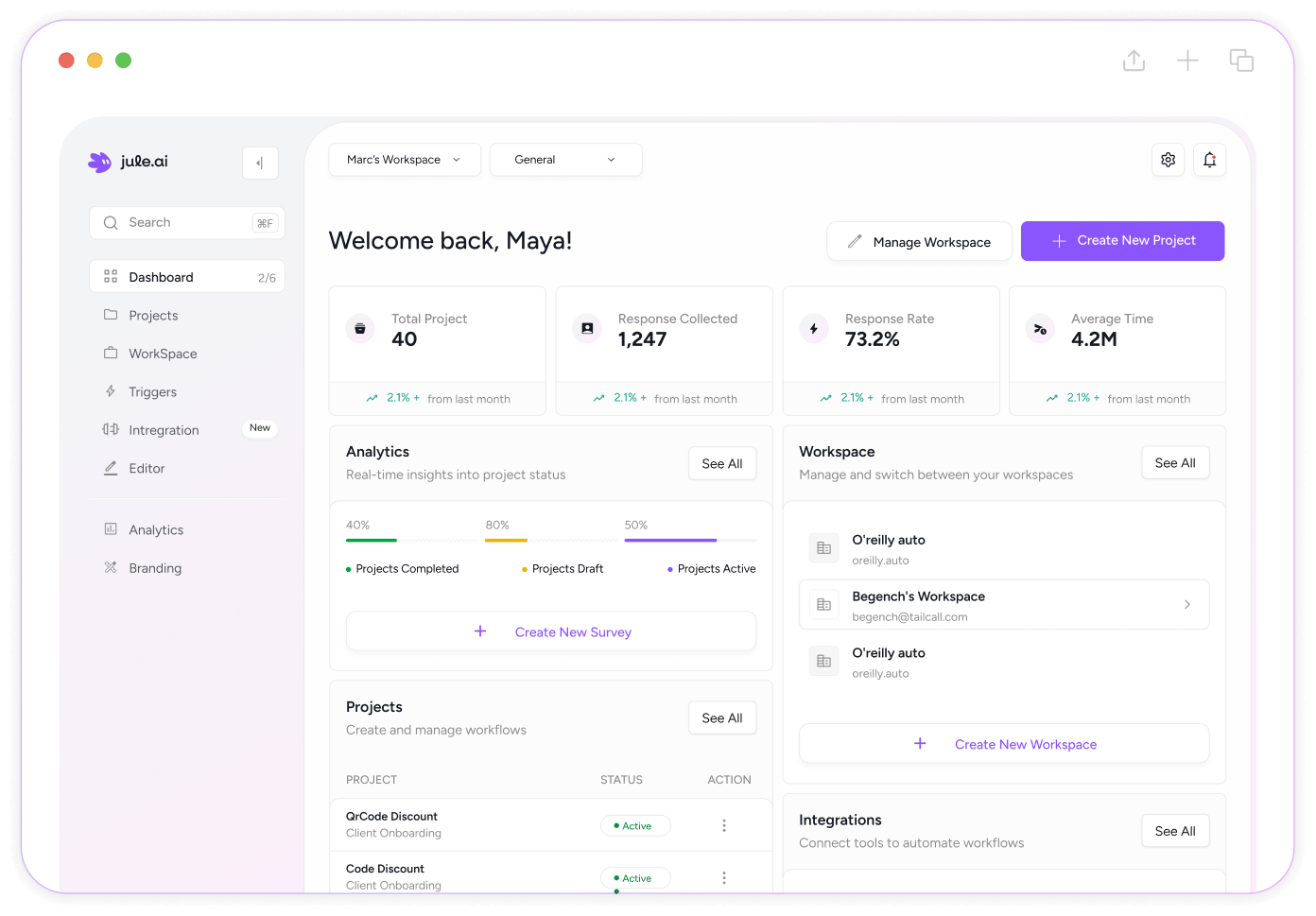
Task: Click Create New Project button
Action: click(1122, 241)
